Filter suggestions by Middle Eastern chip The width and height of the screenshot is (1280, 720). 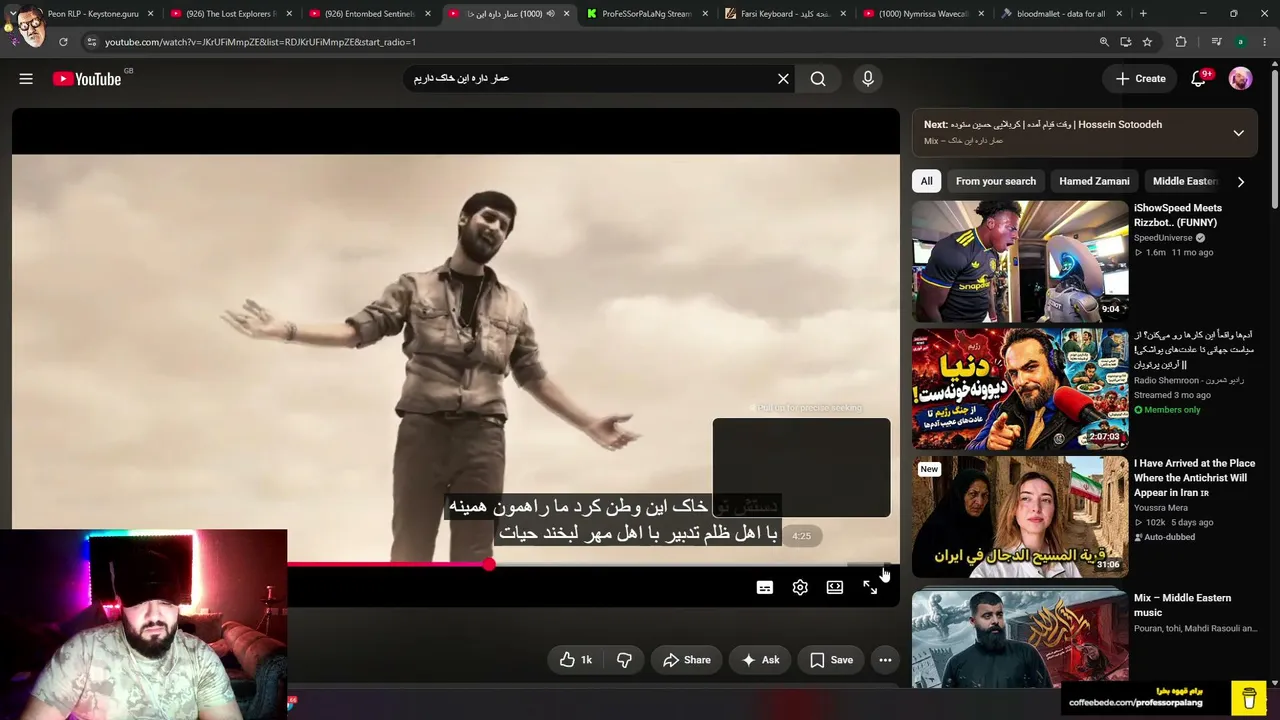(1185, 181)
